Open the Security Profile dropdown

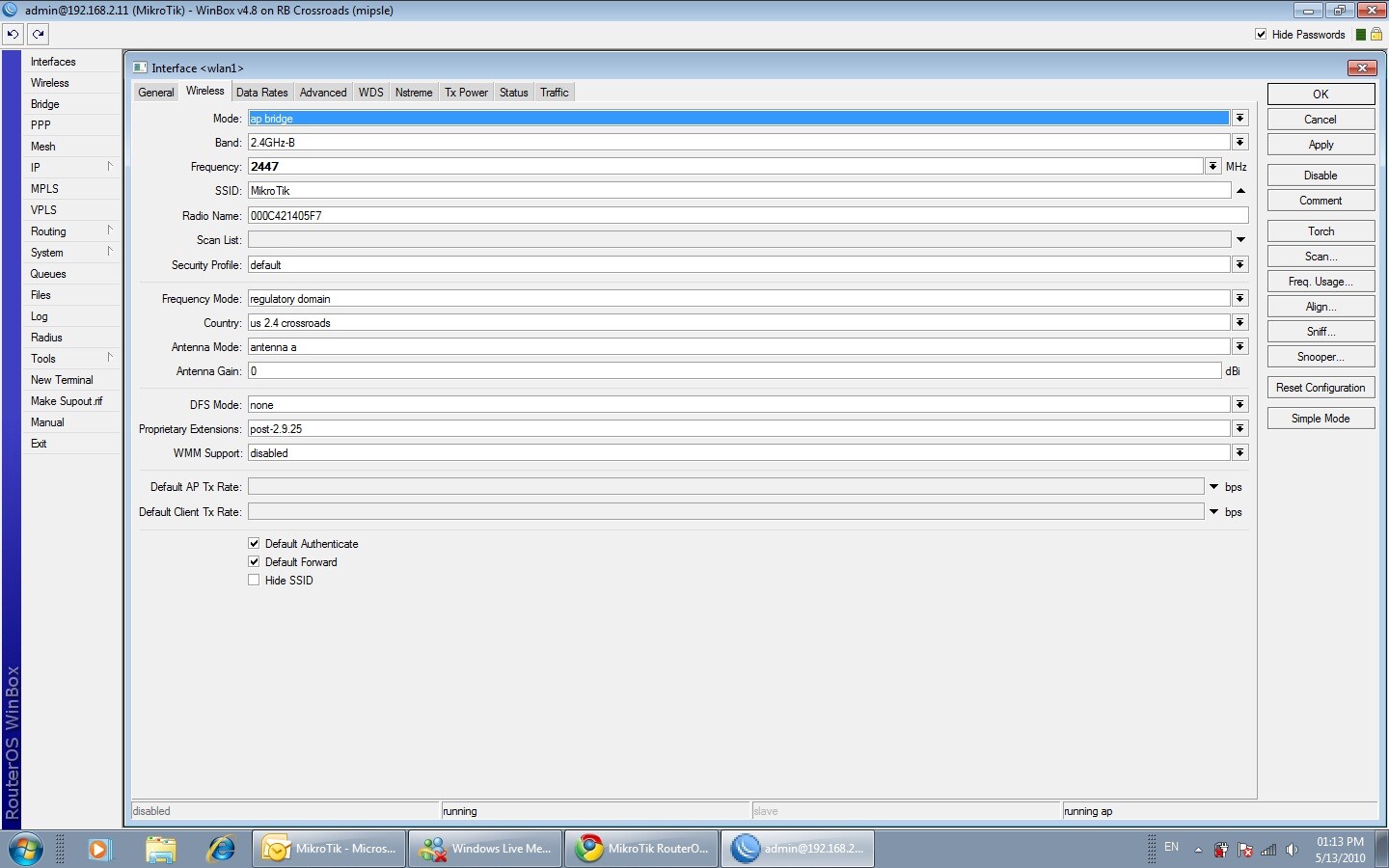pos(1240,264)
